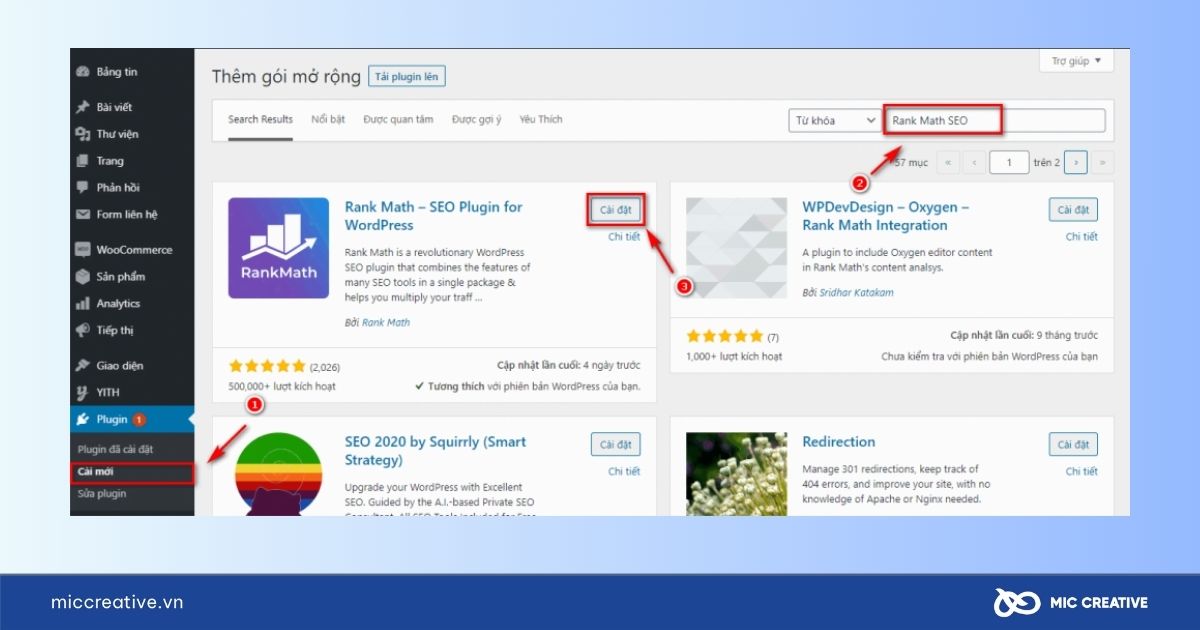The image size is (1200, 630).
Task: Click the Redirection plugin flower thumbnail
Action: pos(736,474)
